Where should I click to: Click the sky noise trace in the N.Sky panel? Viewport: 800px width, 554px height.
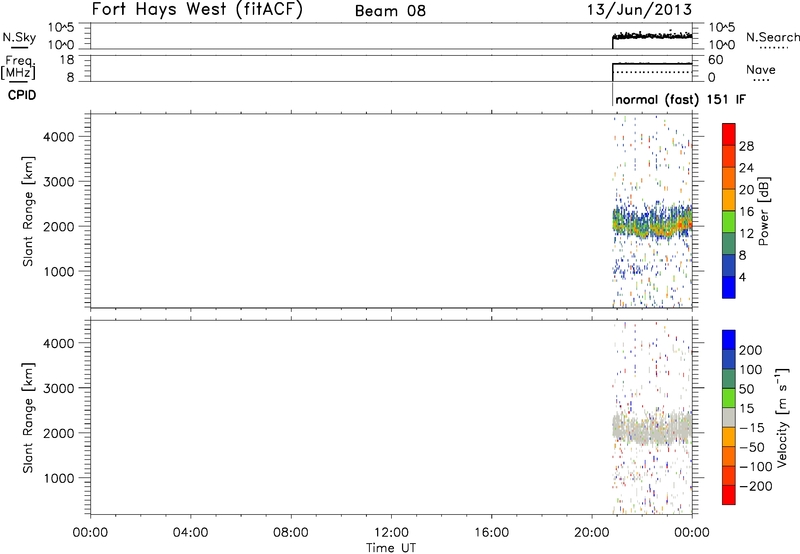652,36
